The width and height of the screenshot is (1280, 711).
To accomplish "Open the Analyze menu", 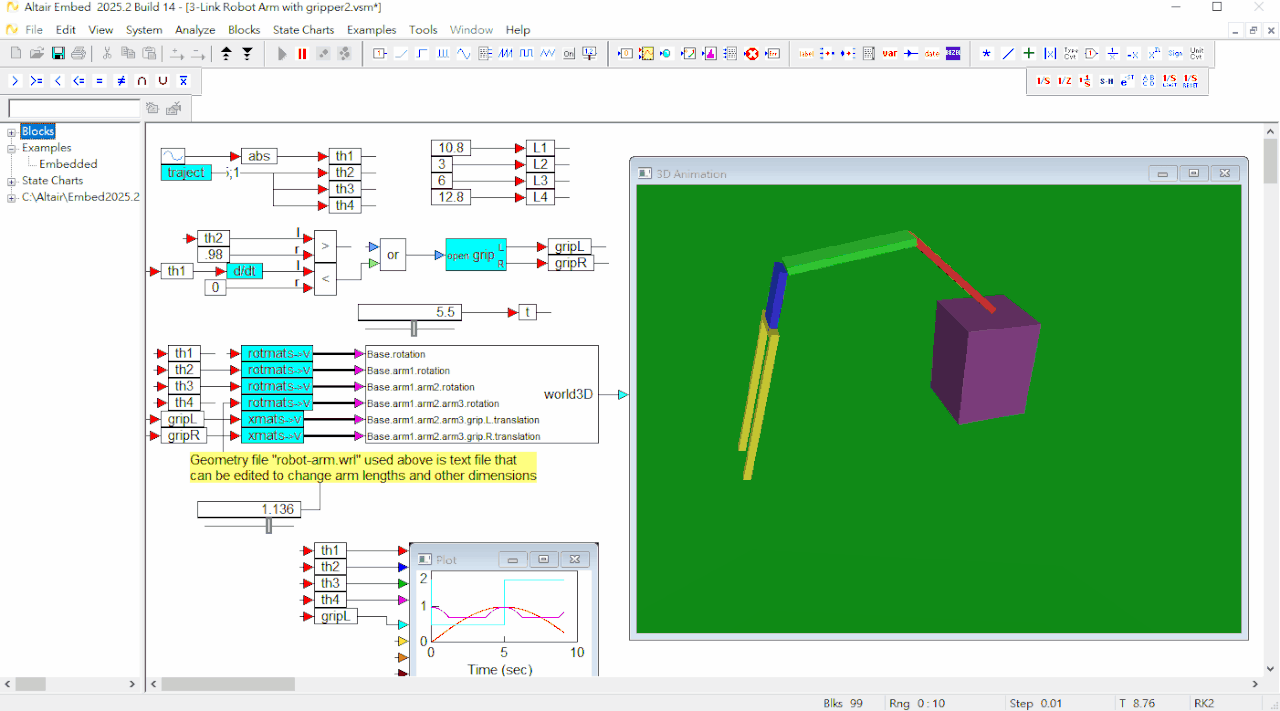I will (195, 30).
